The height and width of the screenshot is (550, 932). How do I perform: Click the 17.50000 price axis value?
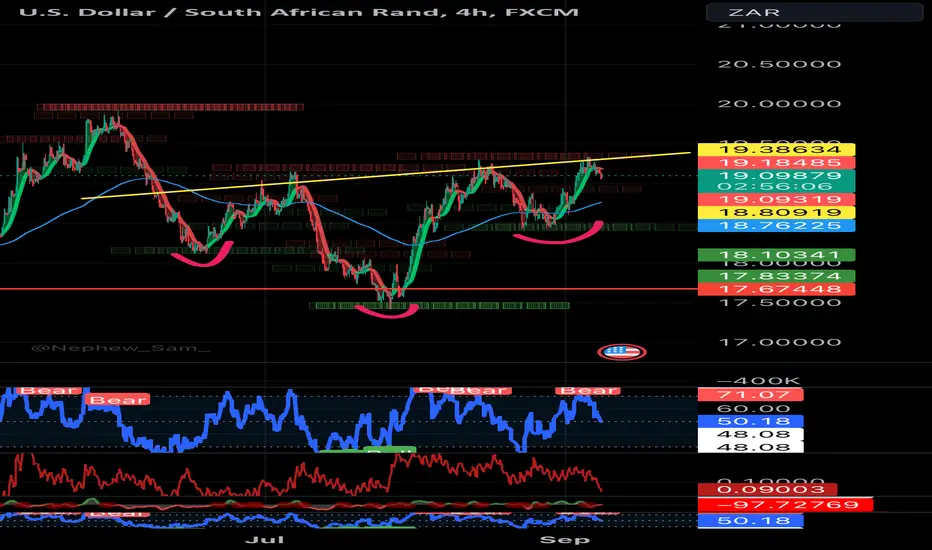(779, 303)
